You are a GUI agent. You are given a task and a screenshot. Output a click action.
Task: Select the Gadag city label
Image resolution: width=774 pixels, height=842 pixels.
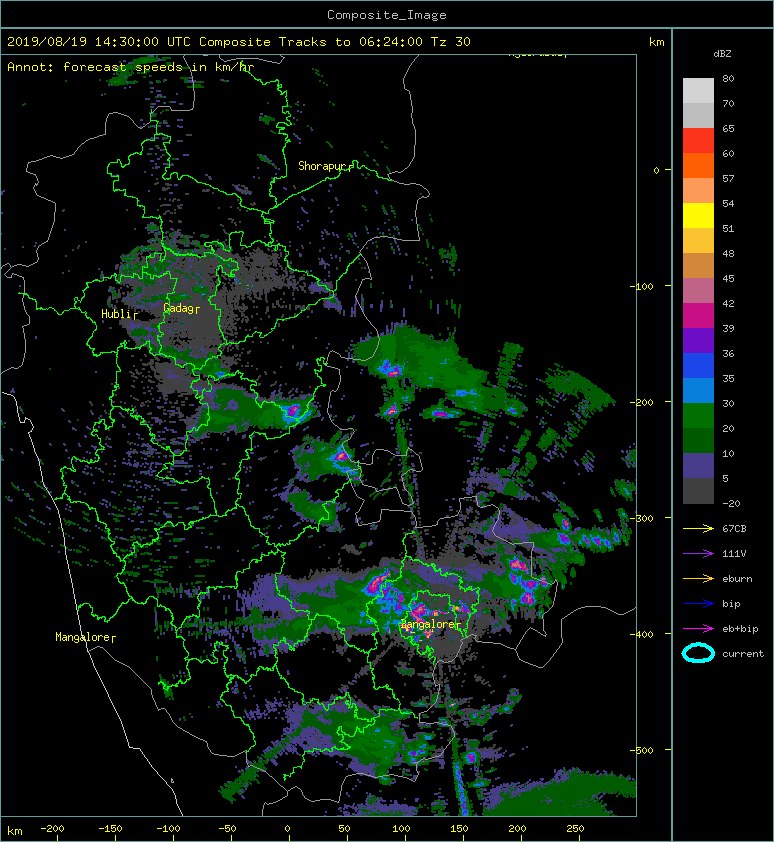[181, 308]
